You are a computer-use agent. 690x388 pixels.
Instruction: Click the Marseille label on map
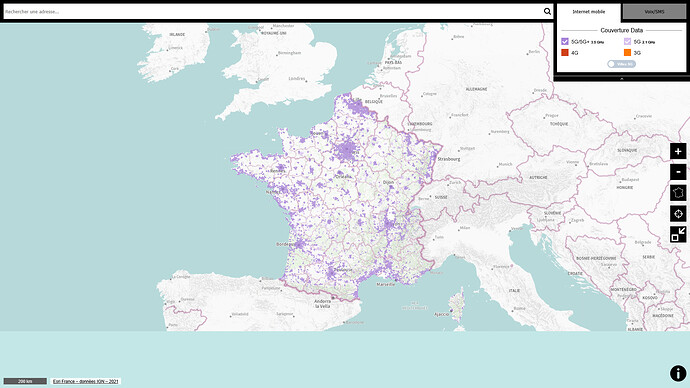[385, 284]
